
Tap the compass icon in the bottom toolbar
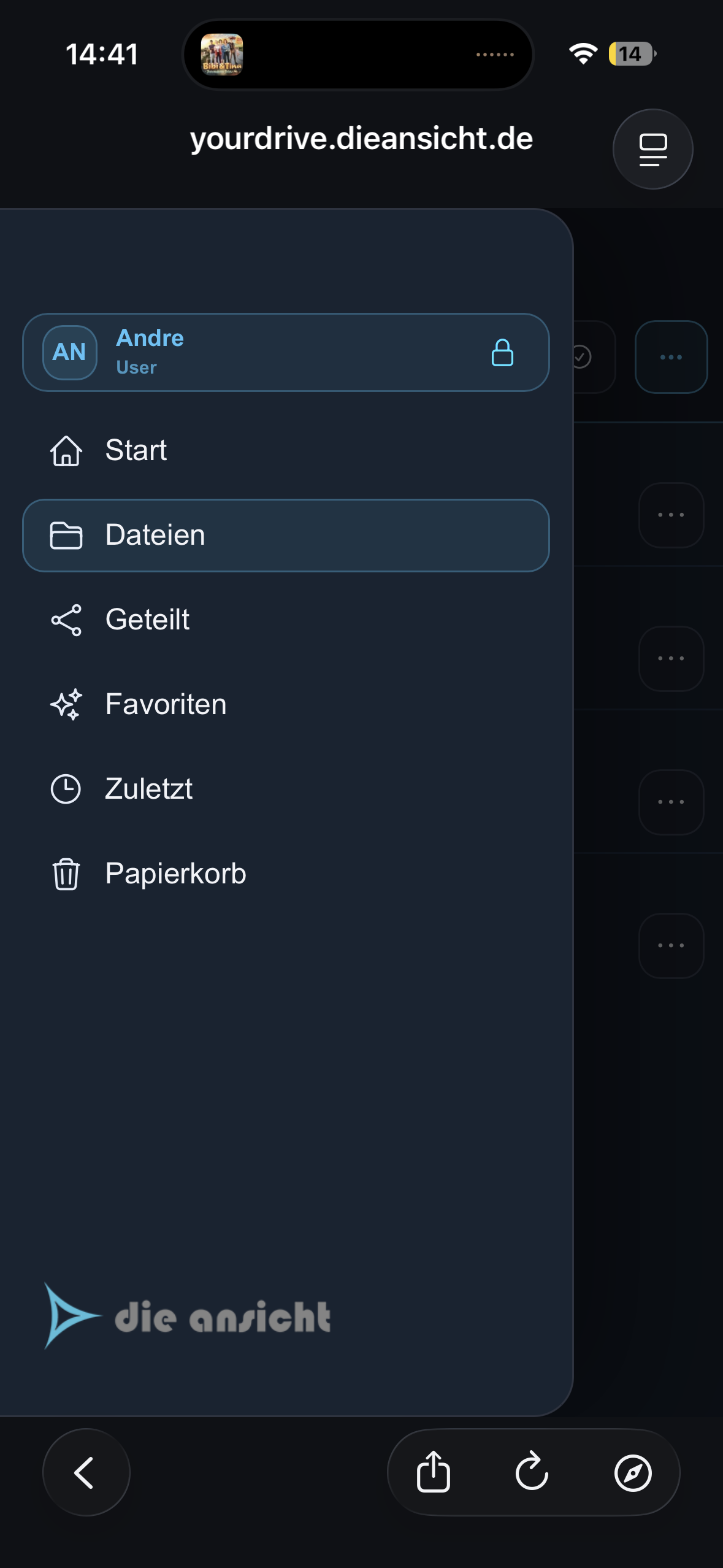click(x=633, y=1472)
